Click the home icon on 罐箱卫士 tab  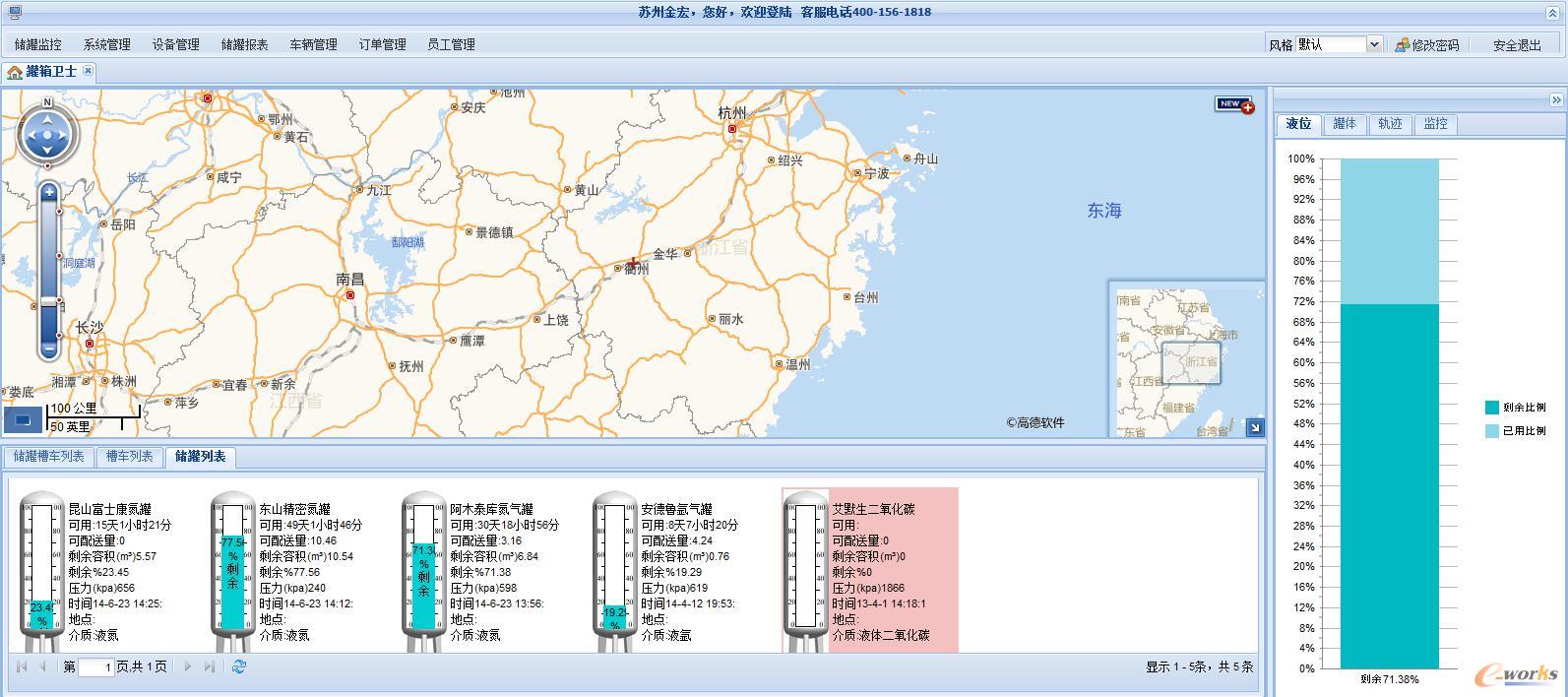(15, 72)
